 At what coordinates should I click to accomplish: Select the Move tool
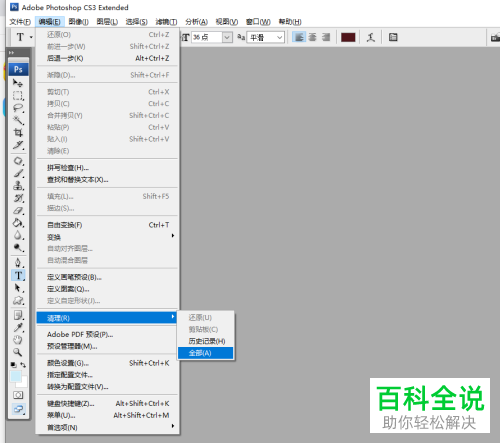coord(18,83)
